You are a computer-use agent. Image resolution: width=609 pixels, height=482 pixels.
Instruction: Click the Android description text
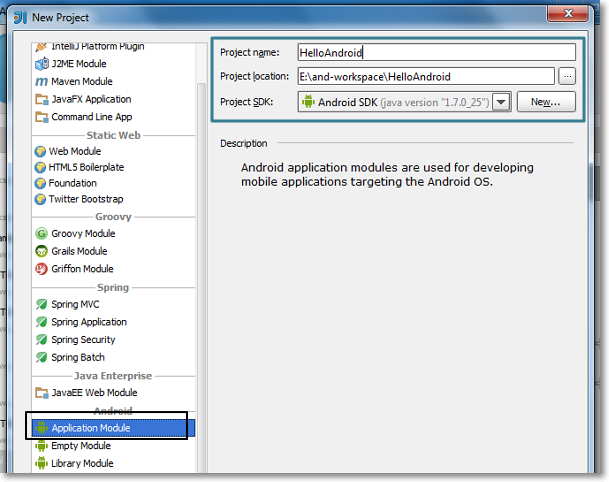pyautogui.click(x=387, y=175)
